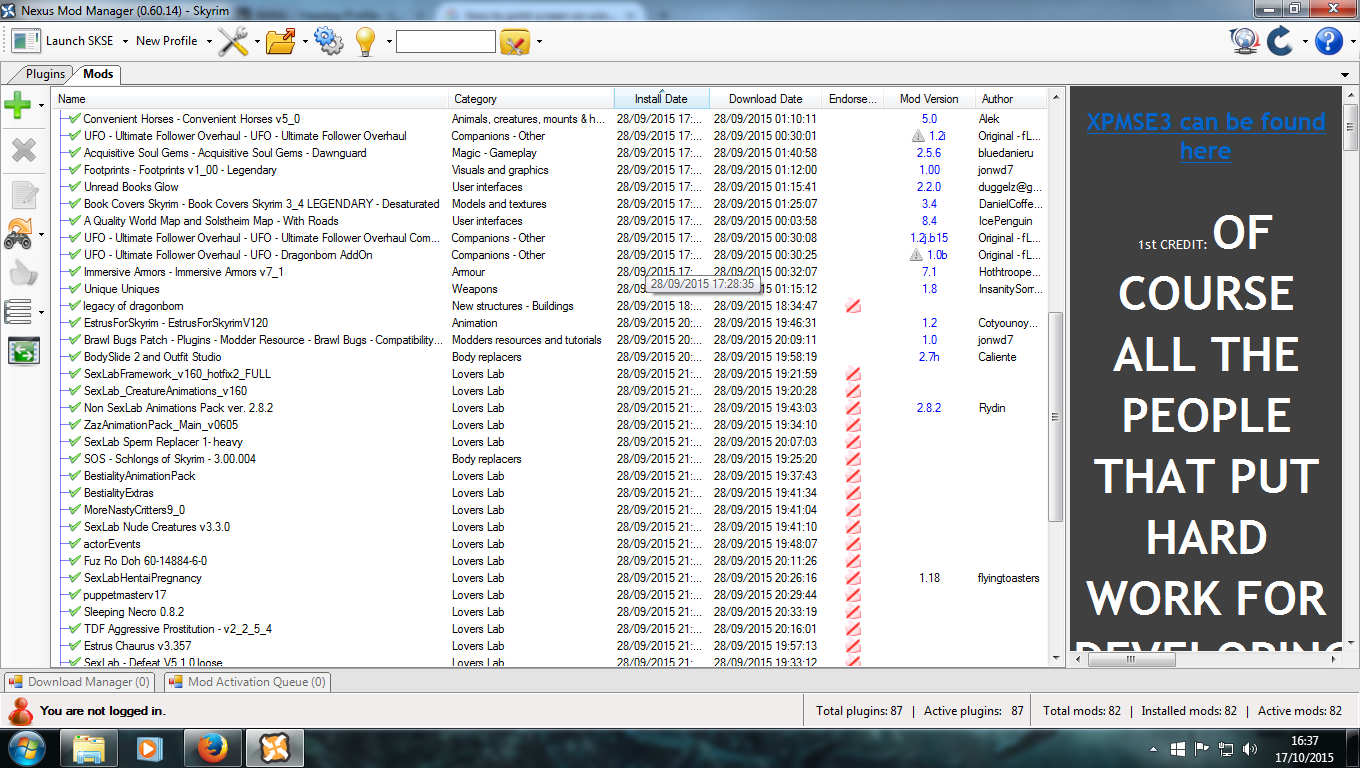Click the category list icon in sidebar
This screenshot has height=768, width=1360.
pyautogui.click(x=19, y=311)
